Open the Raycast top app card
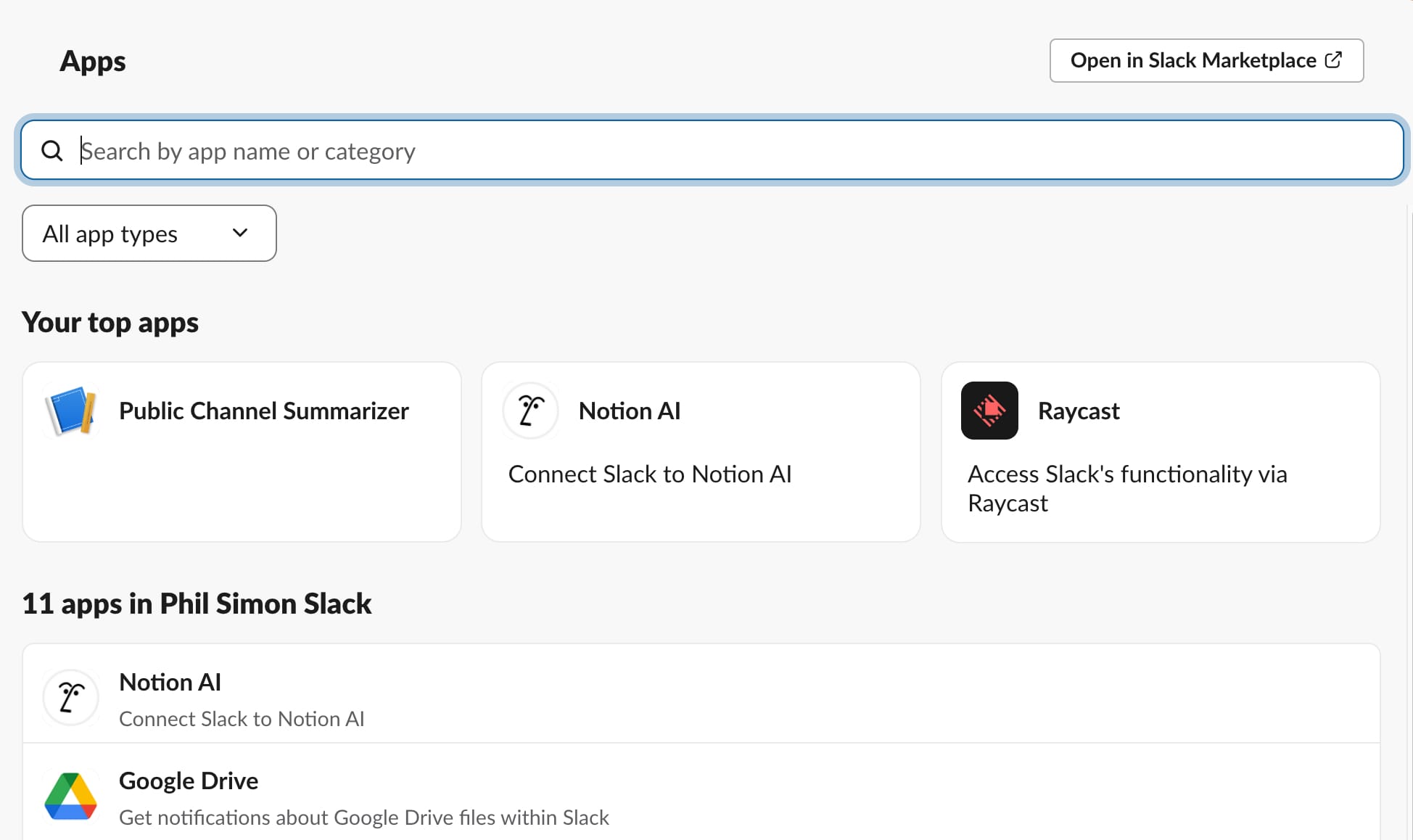Viewport: 1413px width, 840px height. [x=1161, y=452]
